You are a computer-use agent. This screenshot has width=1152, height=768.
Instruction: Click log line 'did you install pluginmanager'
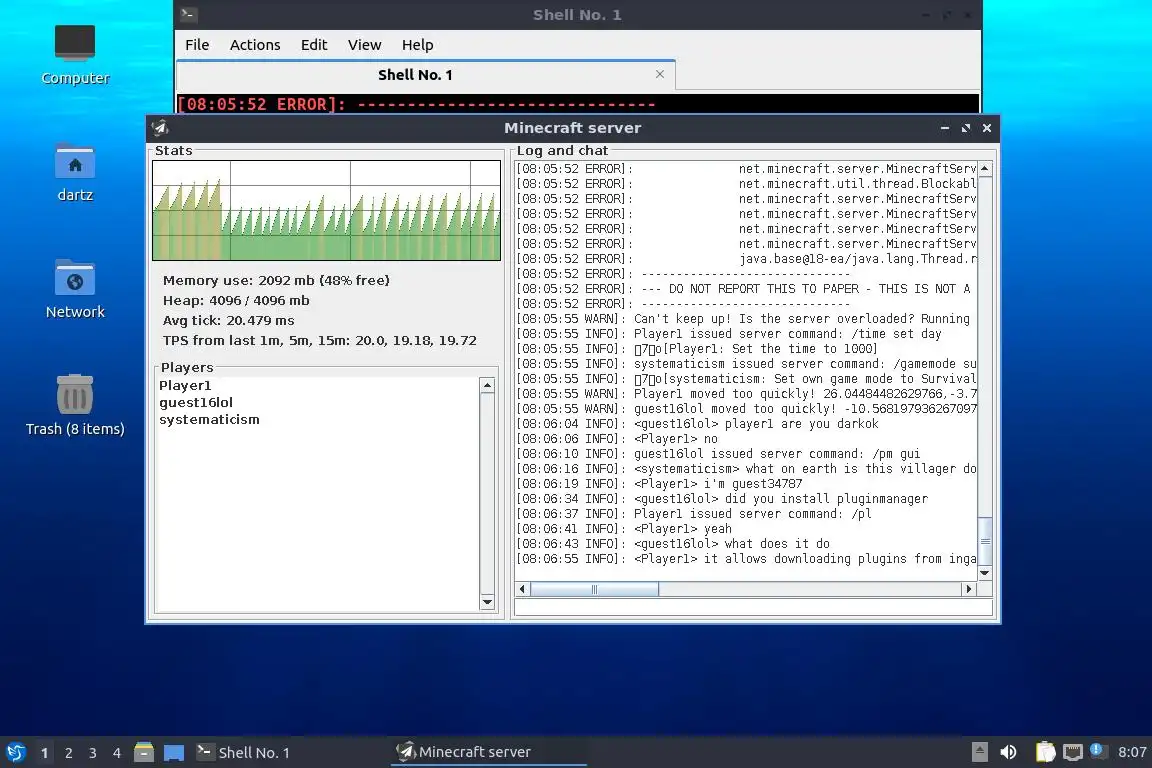coord(721,499)
